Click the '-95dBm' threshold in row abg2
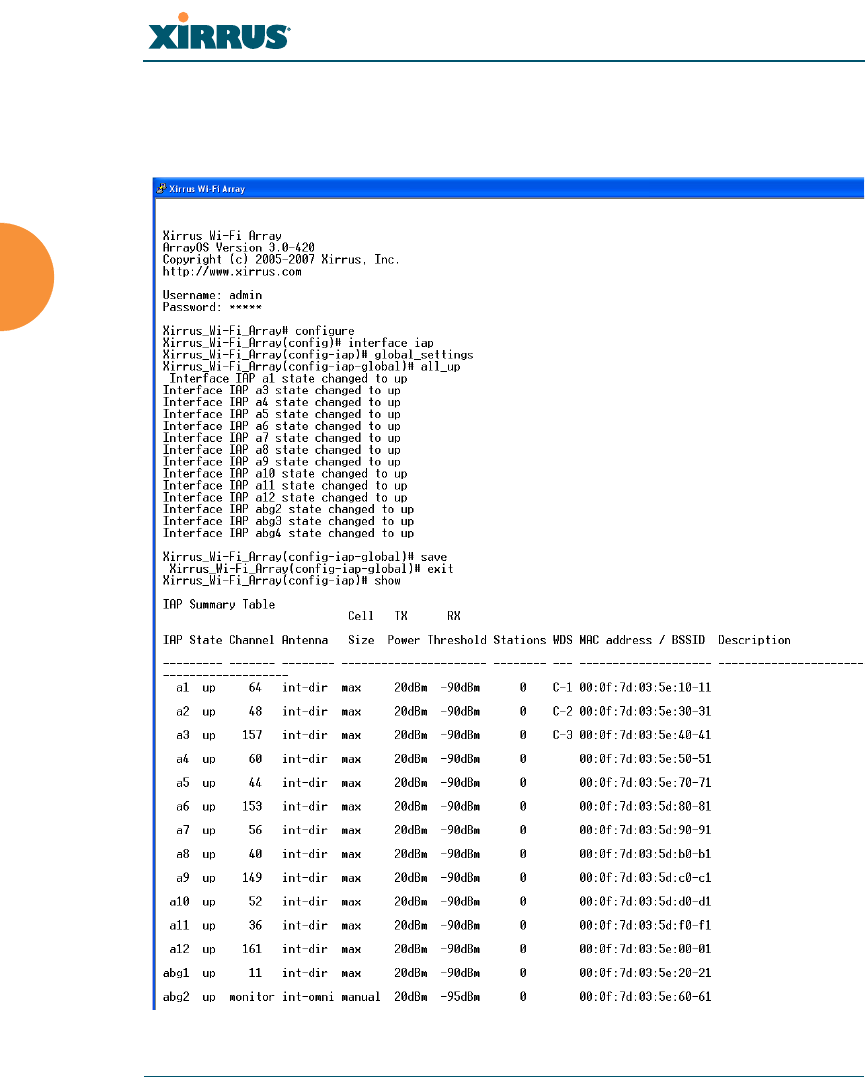 coord(460,997)
